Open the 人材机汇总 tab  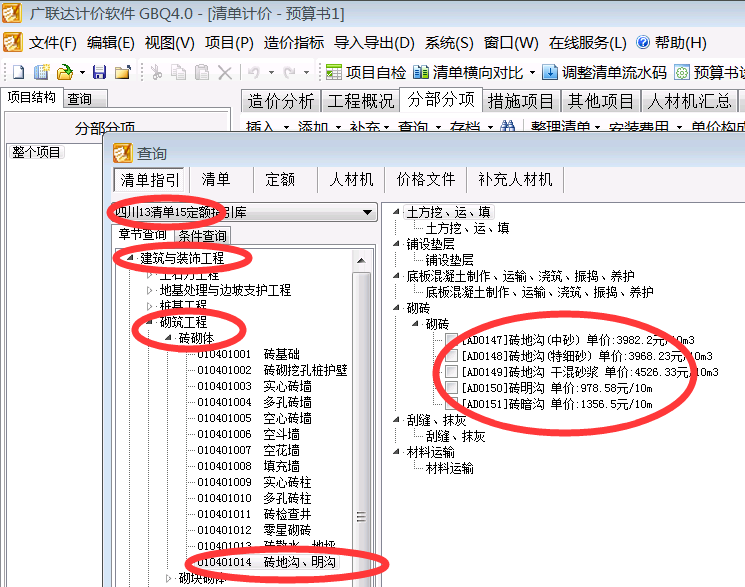[x=689, y=101]
